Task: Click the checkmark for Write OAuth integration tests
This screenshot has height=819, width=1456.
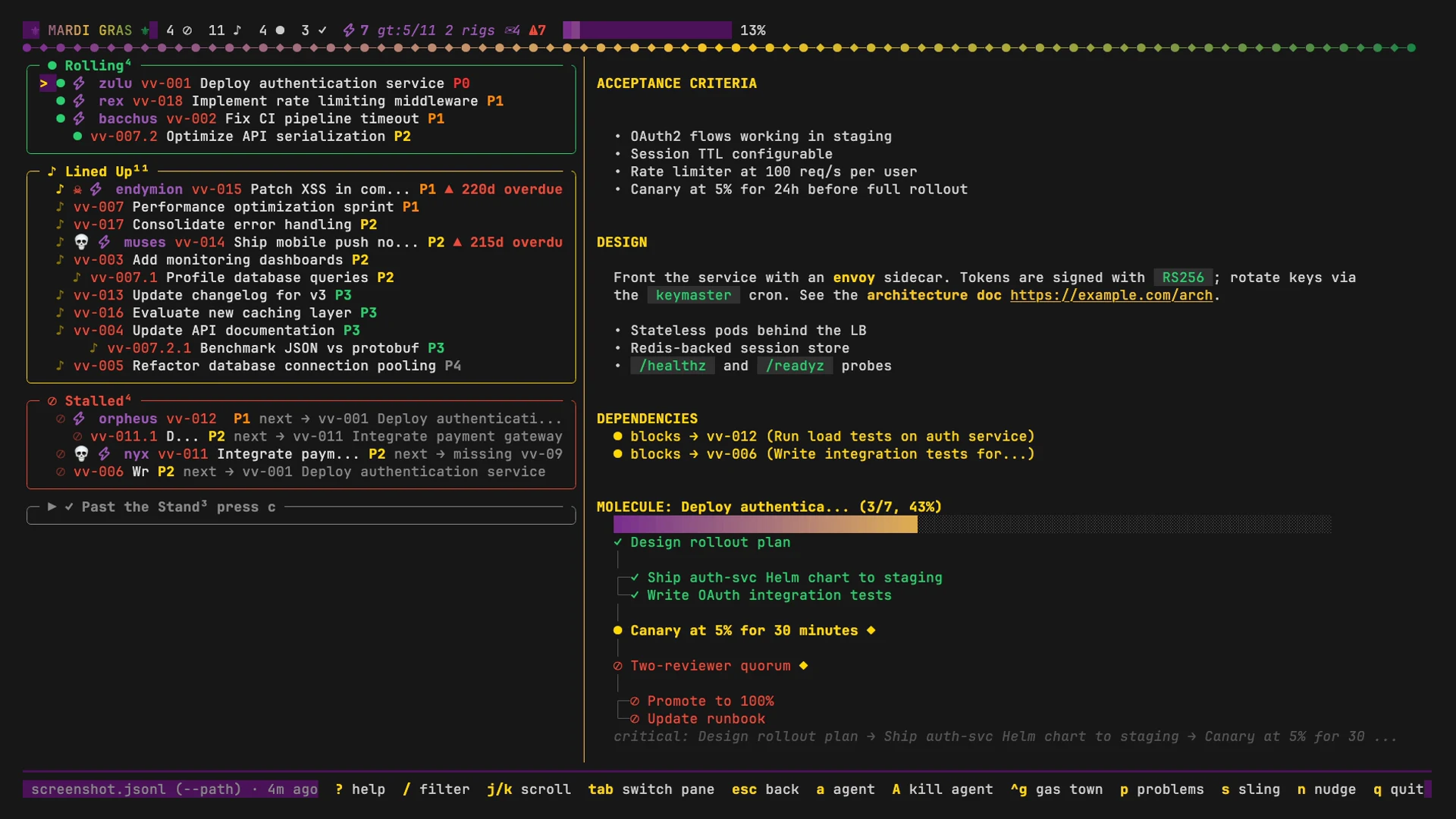Action: click(x=635, y=595)
